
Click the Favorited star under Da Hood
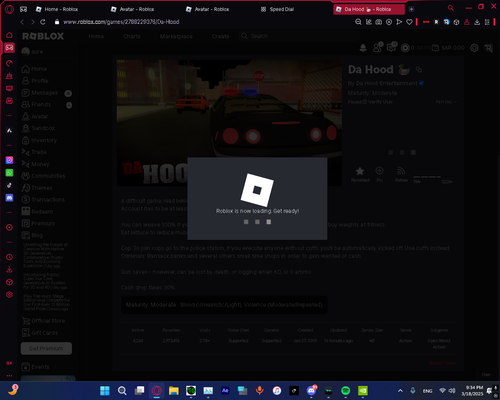pos(360,174)
